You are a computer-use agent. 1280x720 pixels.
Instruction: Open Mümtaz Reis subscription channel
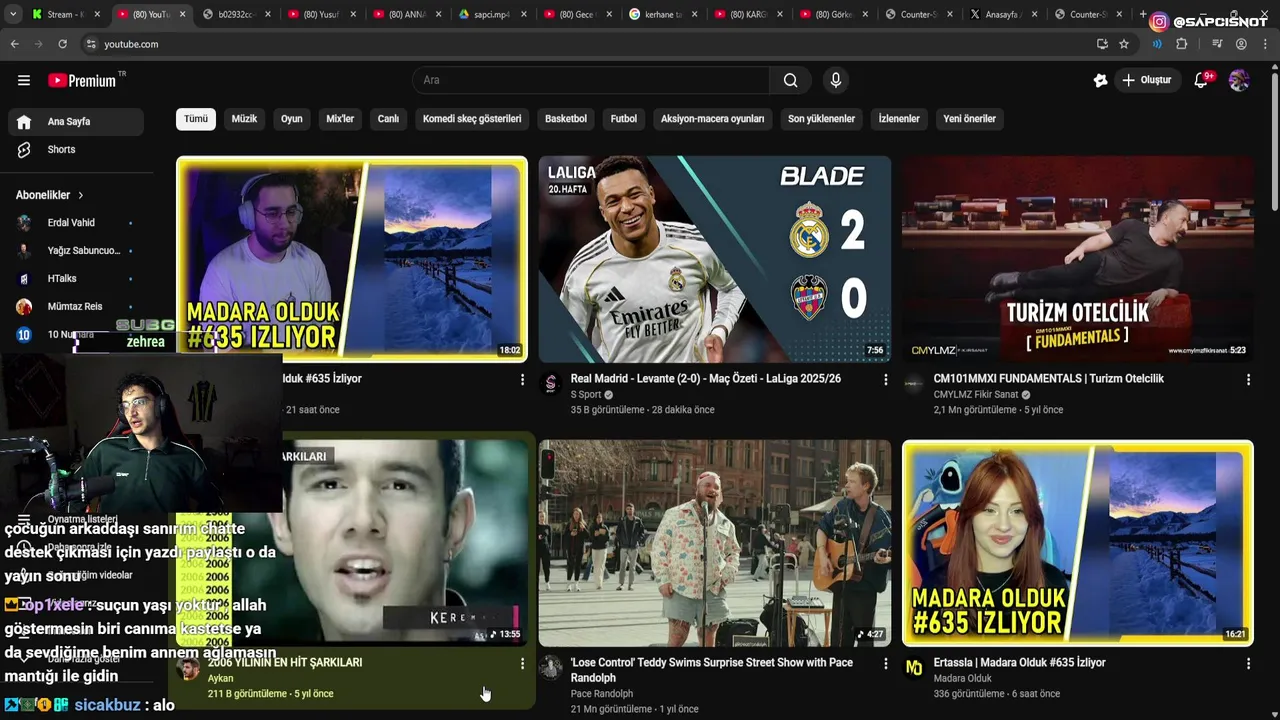pyautogui.click(x=76, y=306)
